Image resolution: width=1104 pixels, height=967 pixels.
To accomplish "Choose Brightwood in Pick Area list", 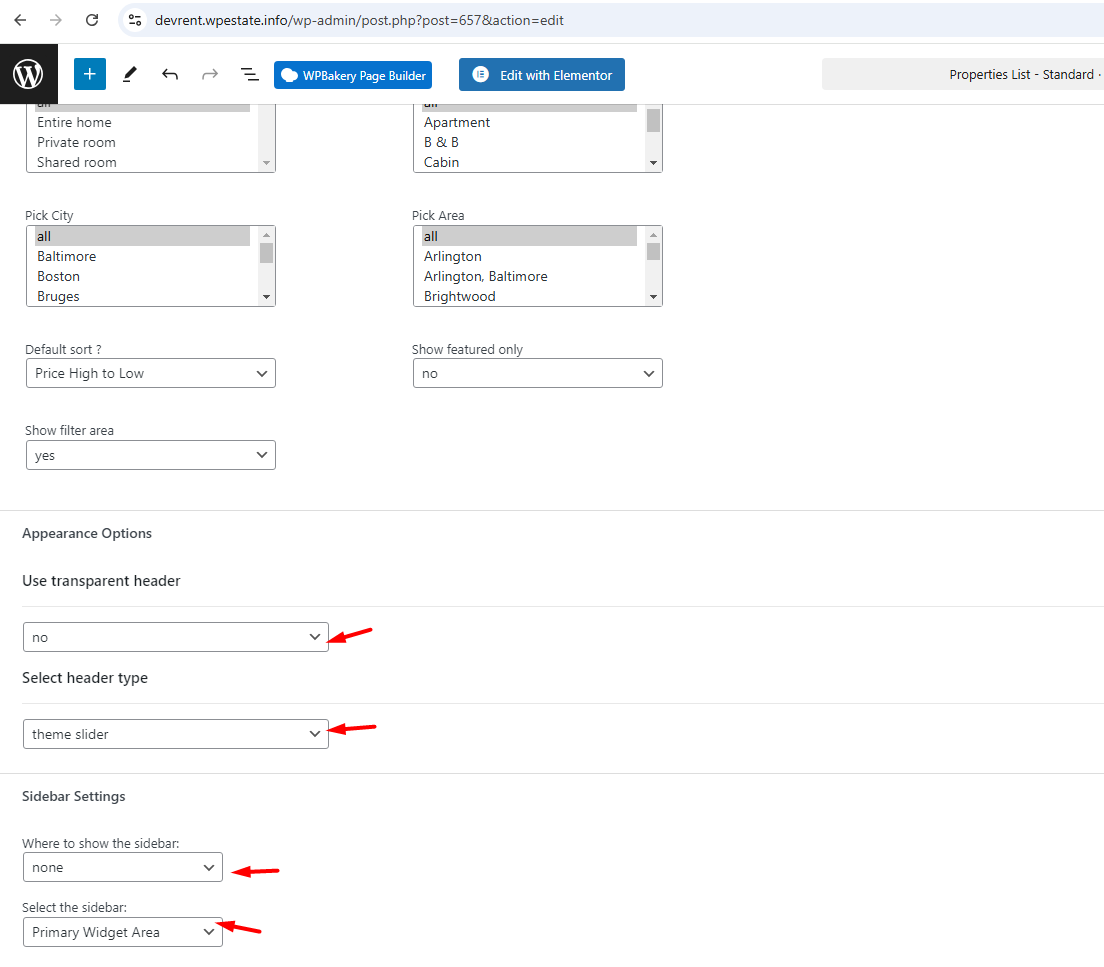I will point(459,296).
